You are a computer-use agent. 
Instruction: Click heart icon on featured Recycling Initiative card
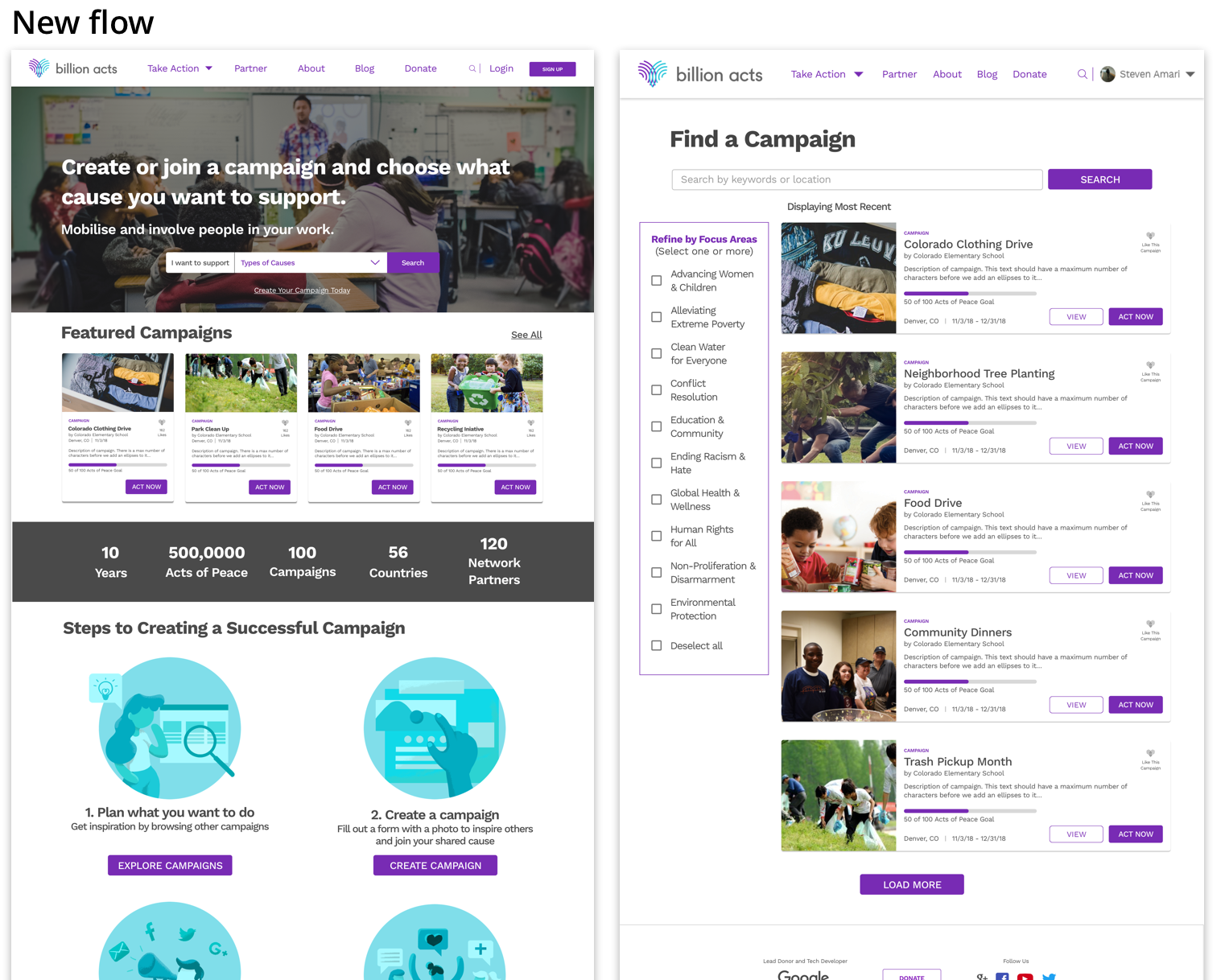pyautogui.click(x=530, y=422)
